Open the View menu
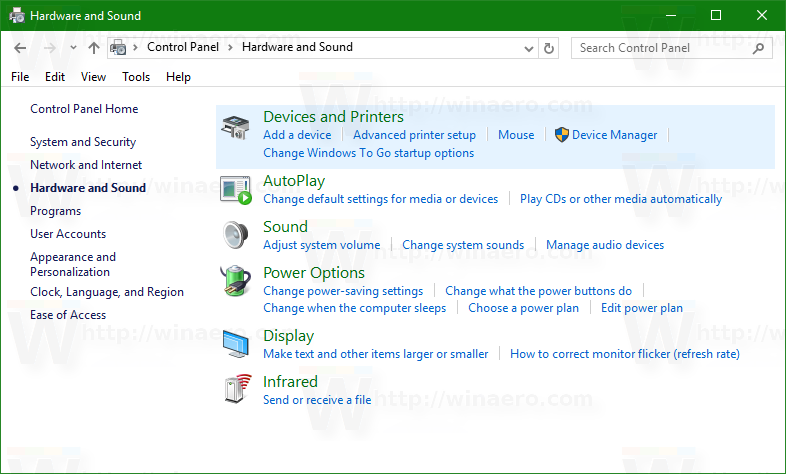This screenshot has width=786, height=474. point(93,77)
